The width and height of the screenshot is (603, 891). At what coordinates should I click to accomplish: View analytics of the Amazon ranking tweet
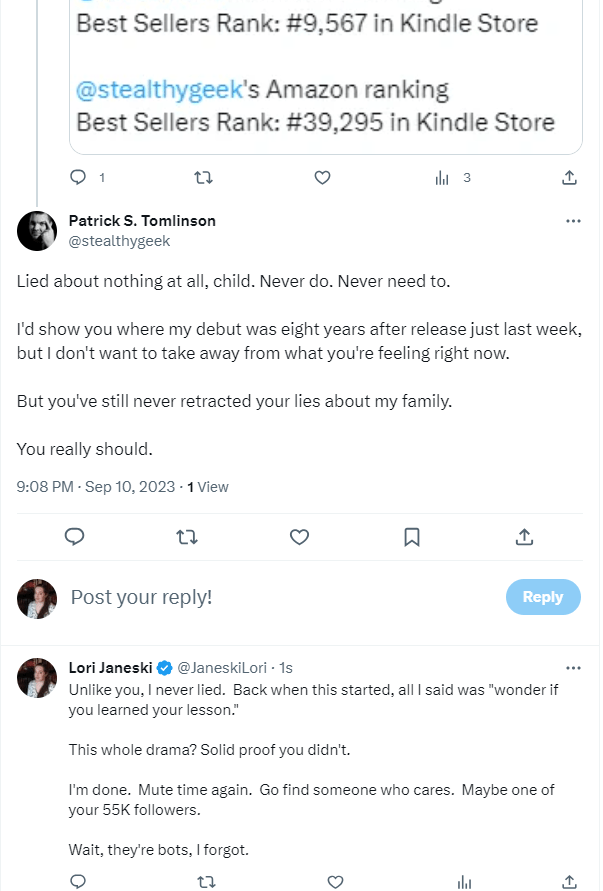click(443, 177)
